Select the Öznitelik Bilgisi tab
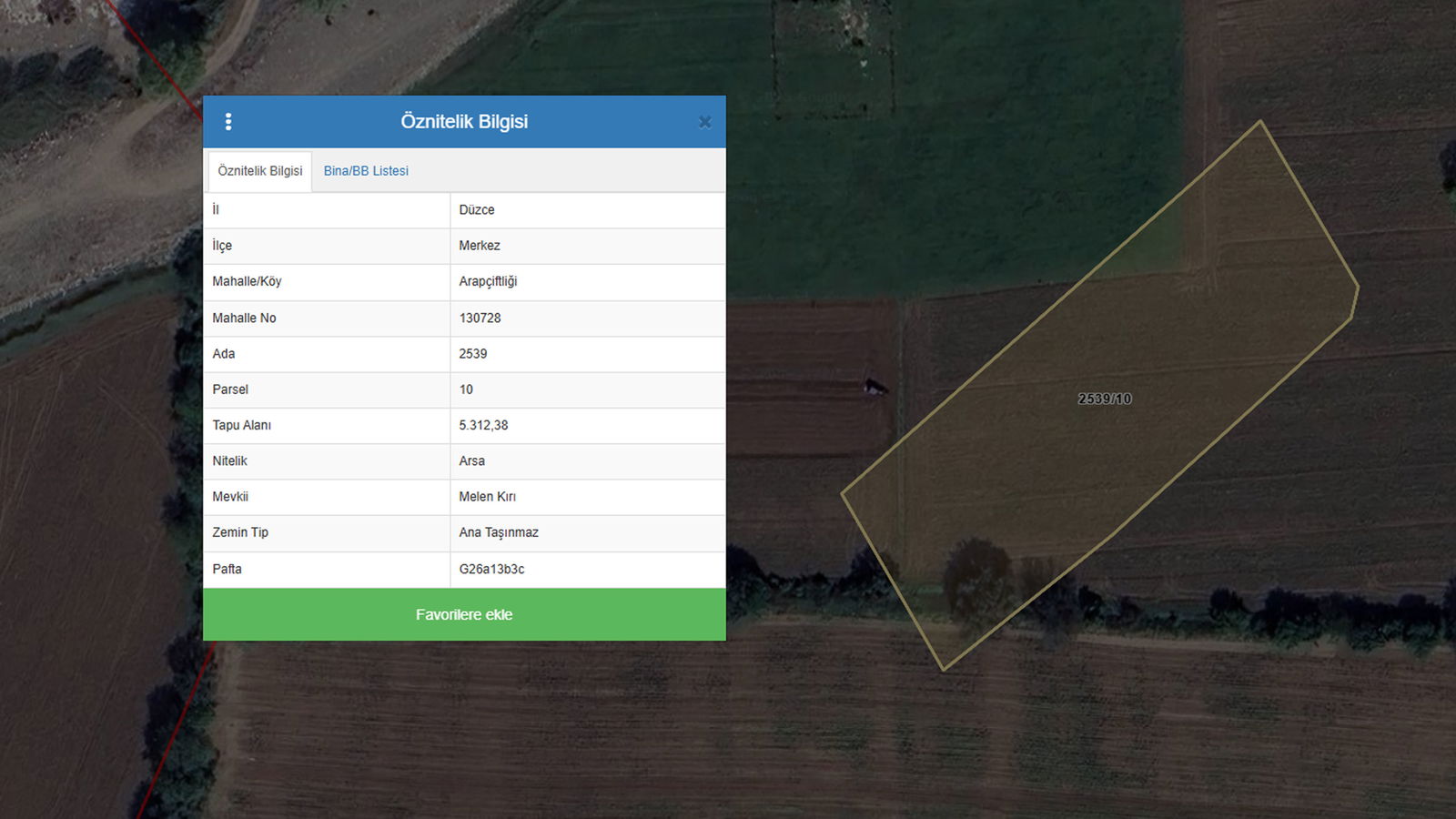This screenshot has width=1456, height=819. [260, 171]
